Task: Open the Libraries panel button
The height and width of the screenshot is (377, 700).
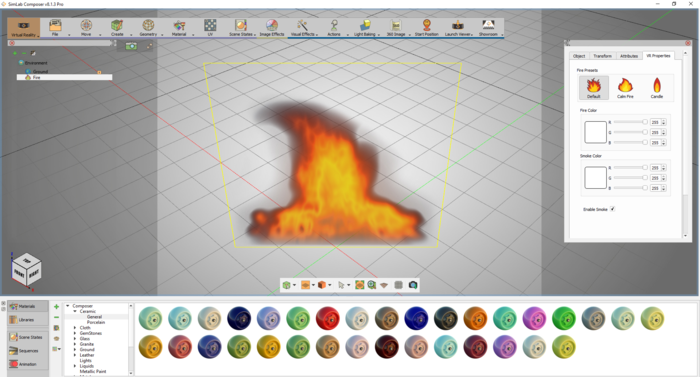Action: (x=28, y=320)
